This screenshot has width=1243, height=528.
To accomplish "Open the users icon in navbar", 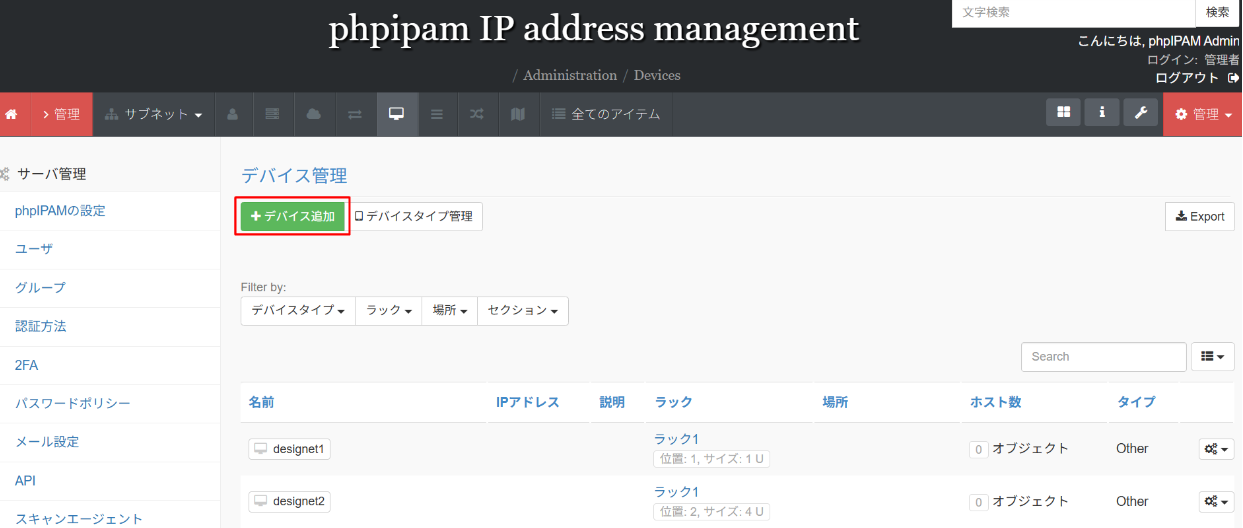I will tap(233, 114).
